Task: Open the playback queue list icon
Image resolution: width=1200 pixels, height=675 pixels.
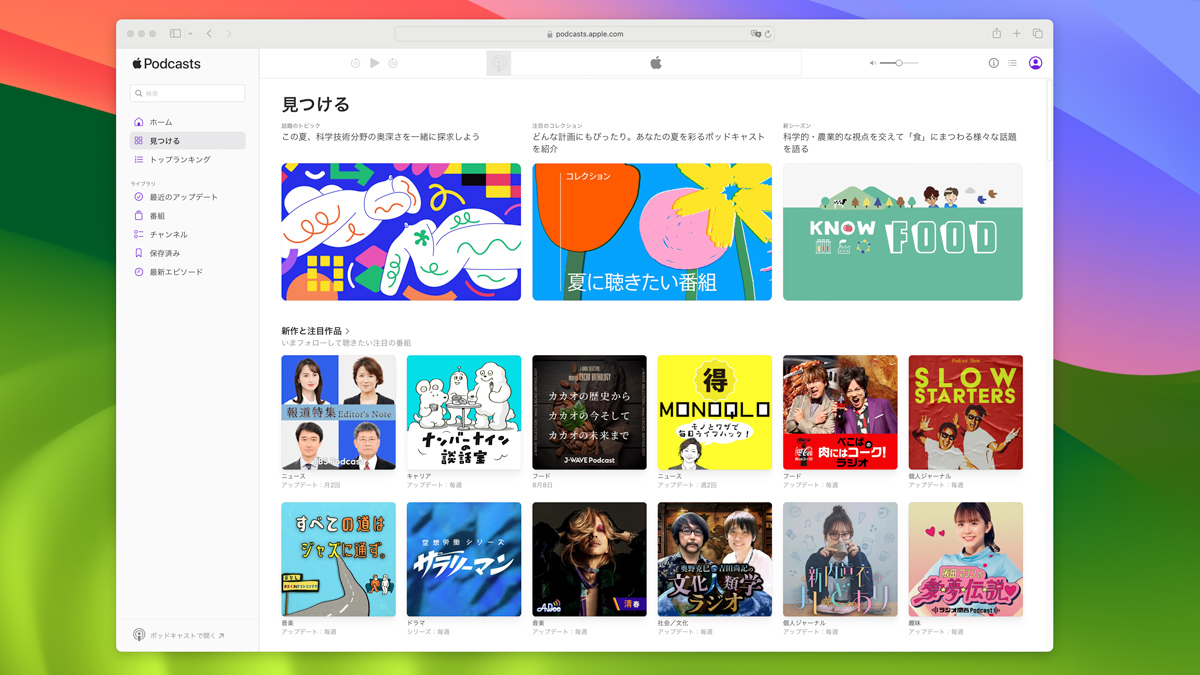Action: click(1012, 63)
